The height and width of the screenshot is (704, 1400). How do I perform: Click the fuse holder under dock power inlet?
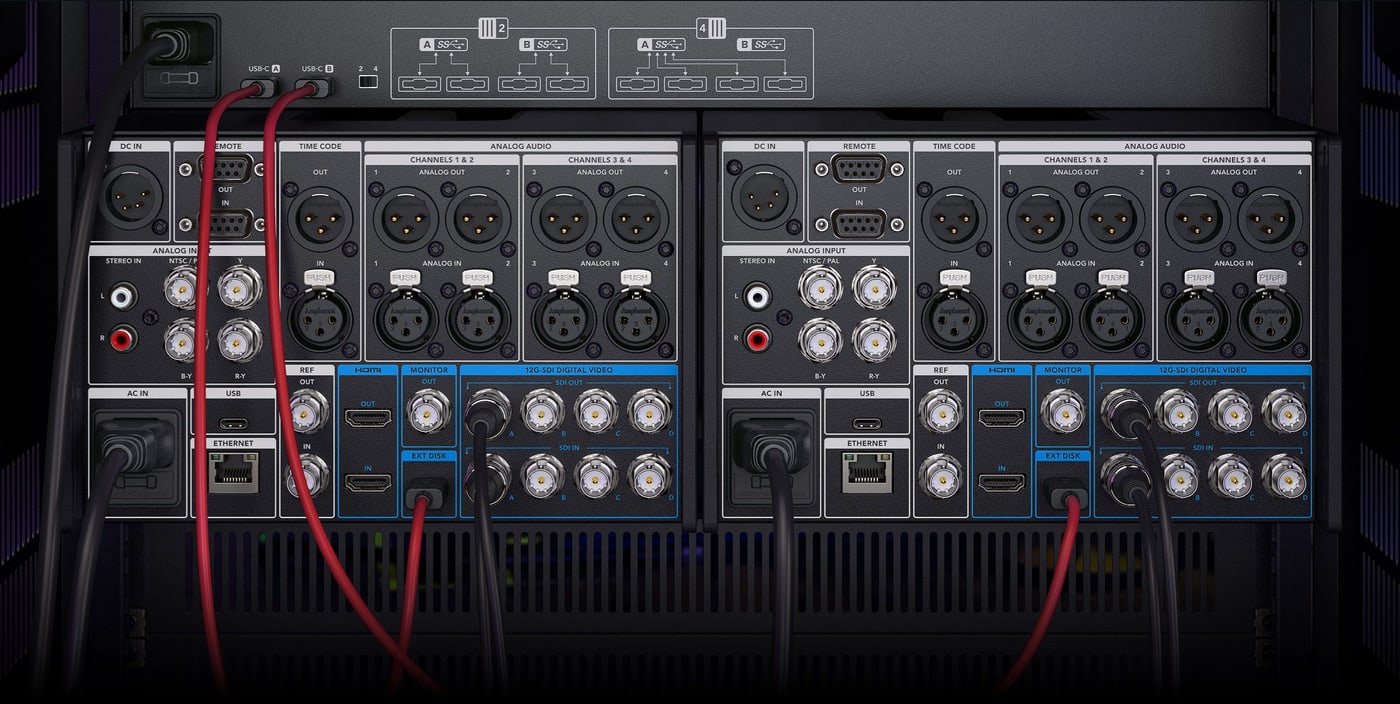click(x=178, y=78)
